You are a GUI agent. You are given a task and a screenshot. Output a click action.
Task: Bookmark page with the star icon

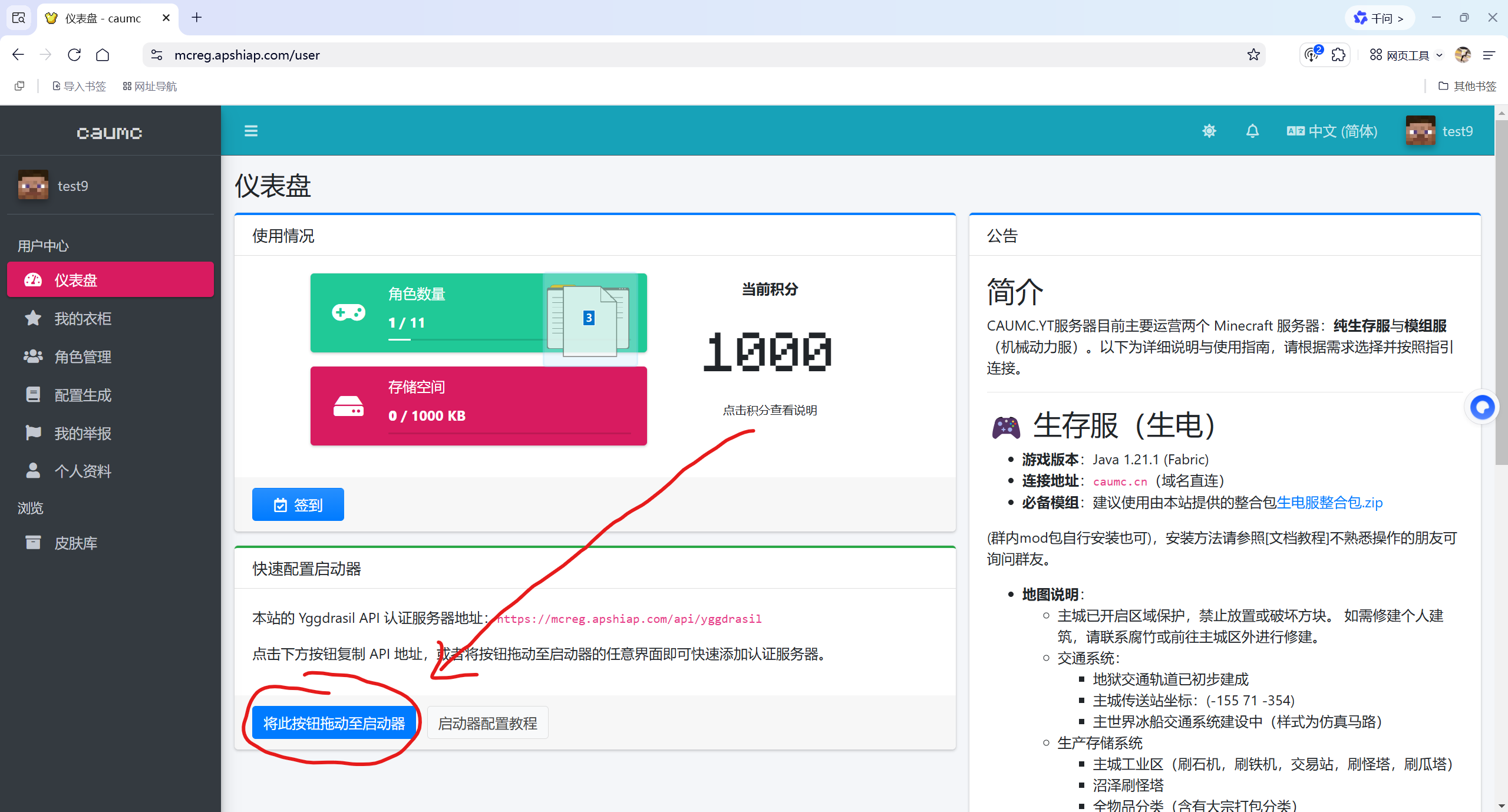coord(1253,55)
